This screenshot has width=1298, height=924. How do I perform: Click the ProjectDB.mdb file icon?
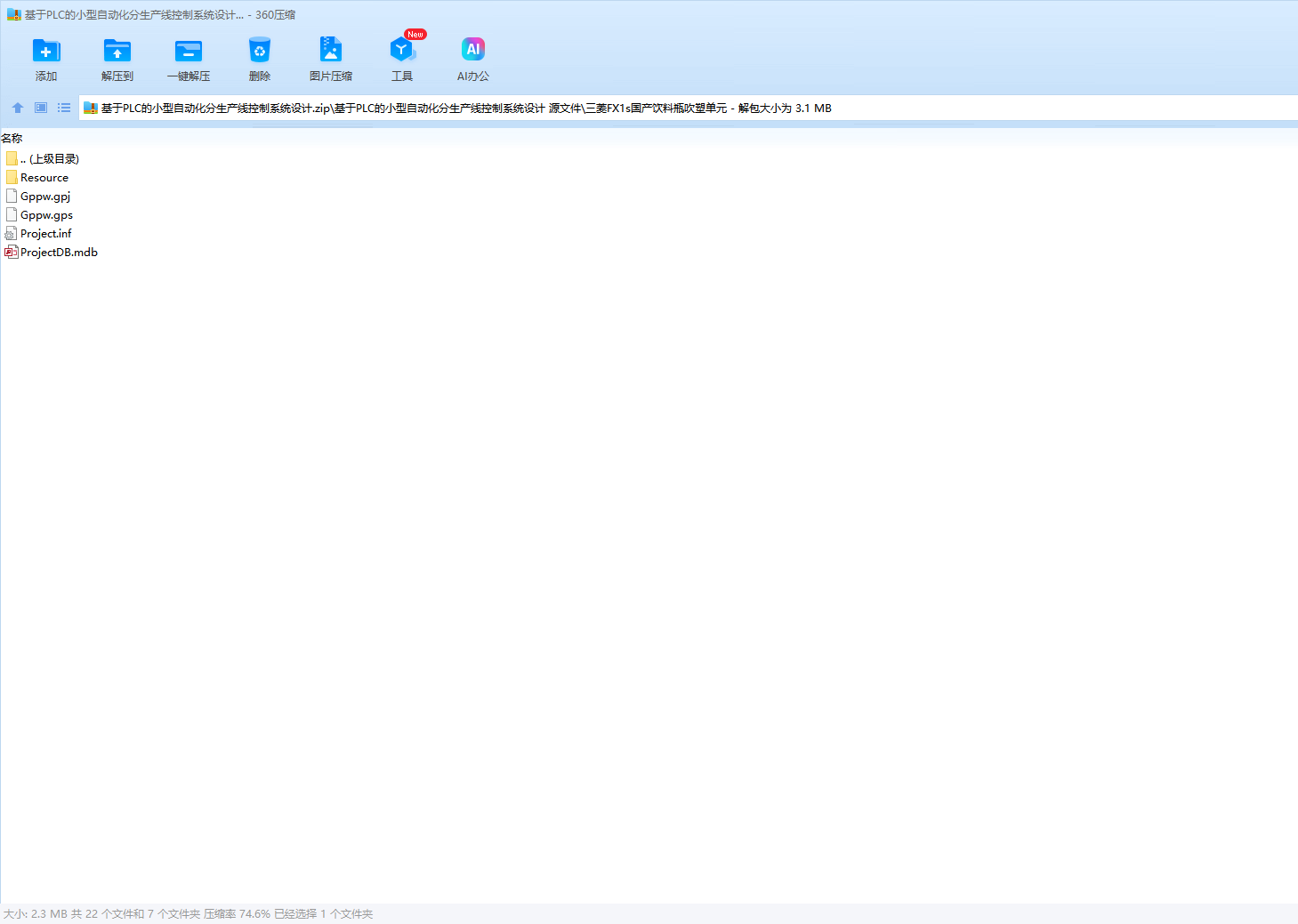click(x=12, y=253)
